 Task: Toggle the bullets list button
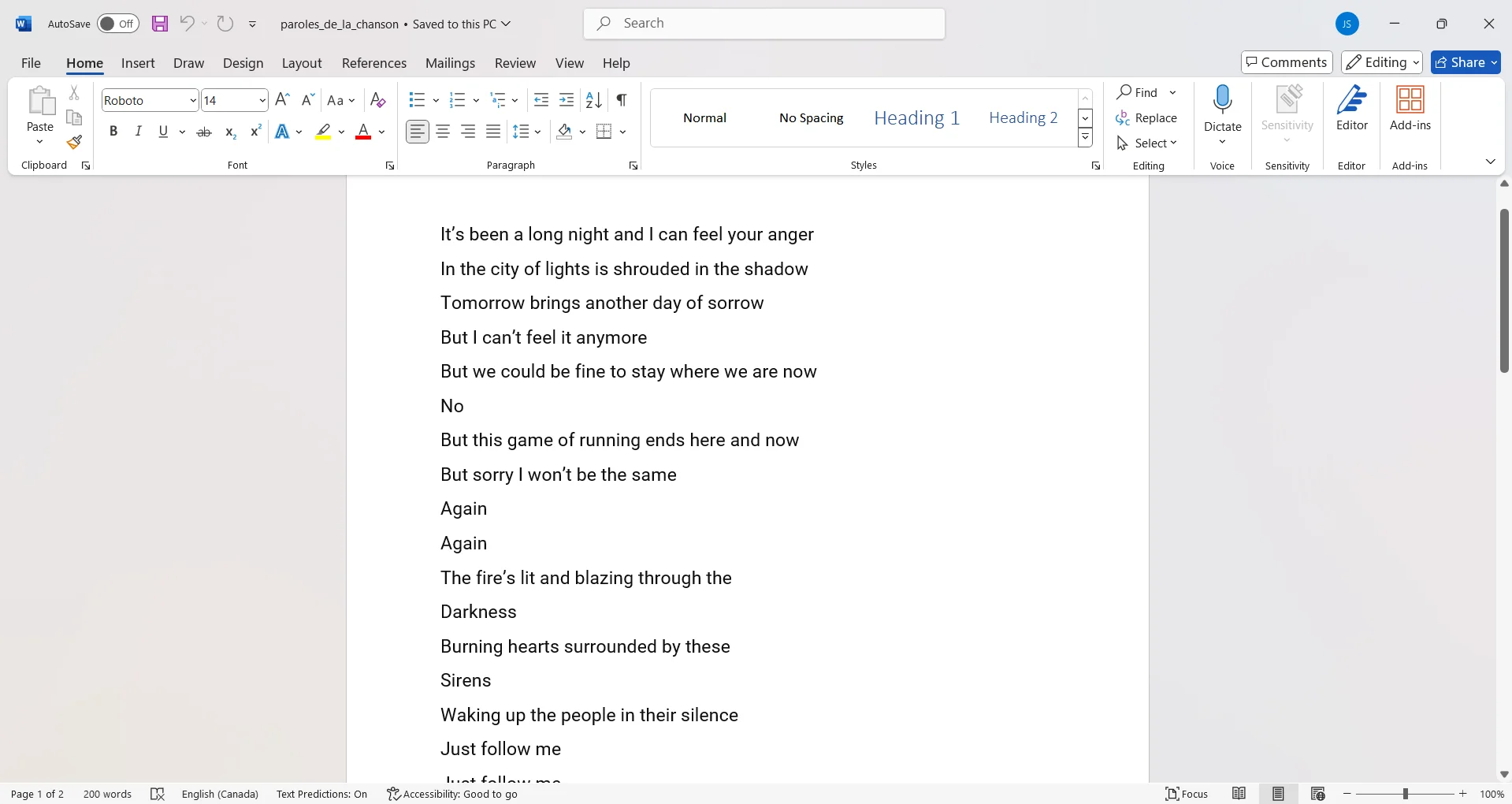tap(417, 100)
